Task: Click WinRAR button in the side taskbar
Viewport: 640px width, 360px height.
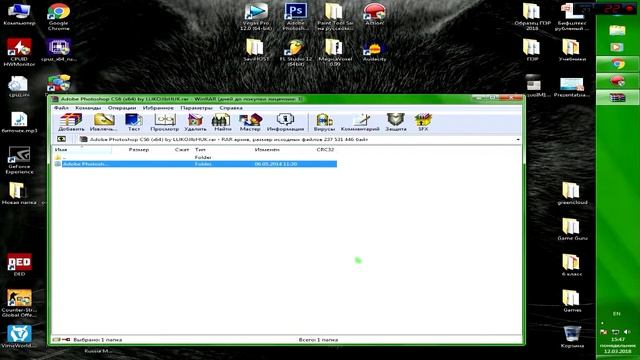Action: coord(617,98)
